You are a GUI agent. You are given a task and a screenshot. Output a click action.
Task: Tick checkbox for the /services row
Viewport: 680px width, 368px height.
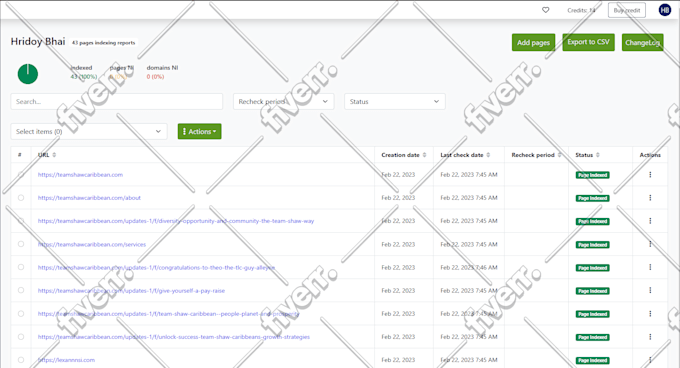point(21,244)
